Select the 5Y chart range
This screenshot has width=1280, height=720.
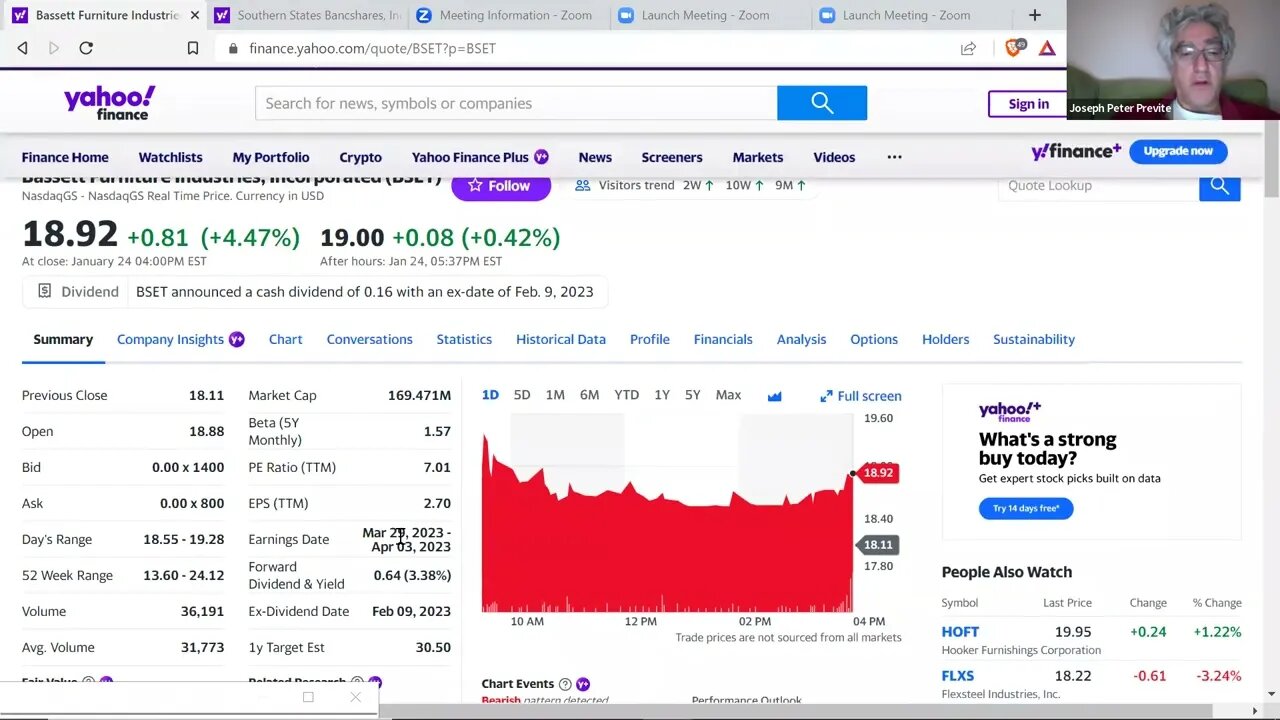[x=692, y=395]
